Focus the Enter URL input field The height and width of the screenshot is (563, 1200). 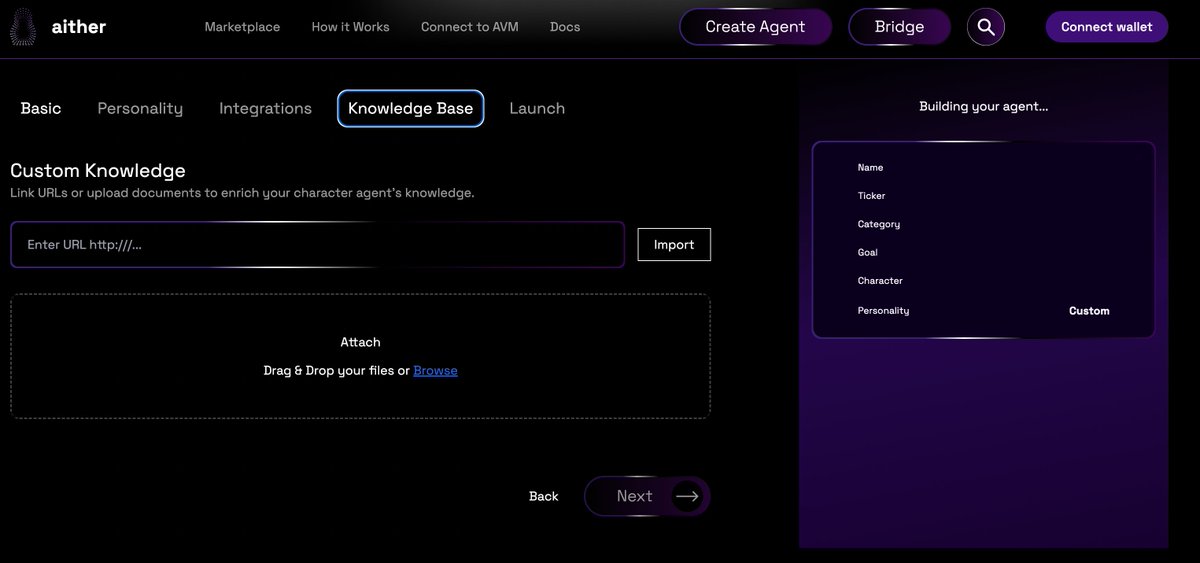tap(318, 245)
